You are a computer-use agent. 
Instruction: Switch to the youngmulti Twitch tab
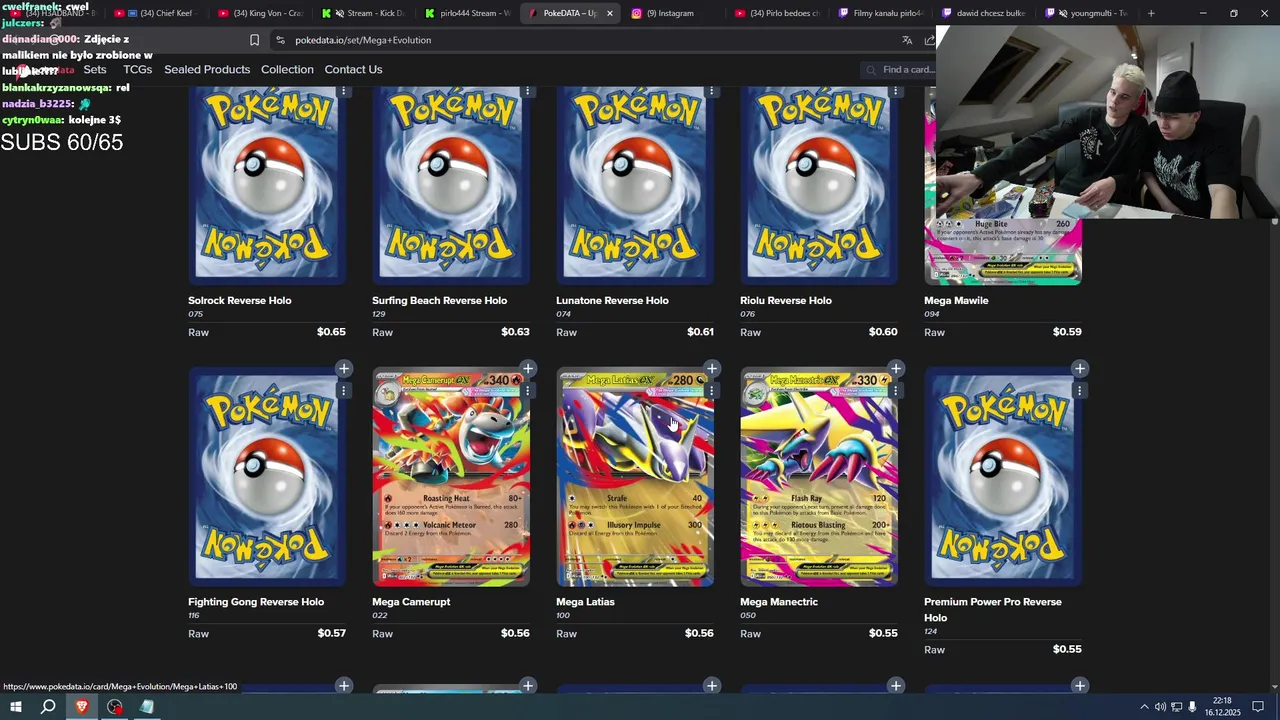[x=1088, y=13]
